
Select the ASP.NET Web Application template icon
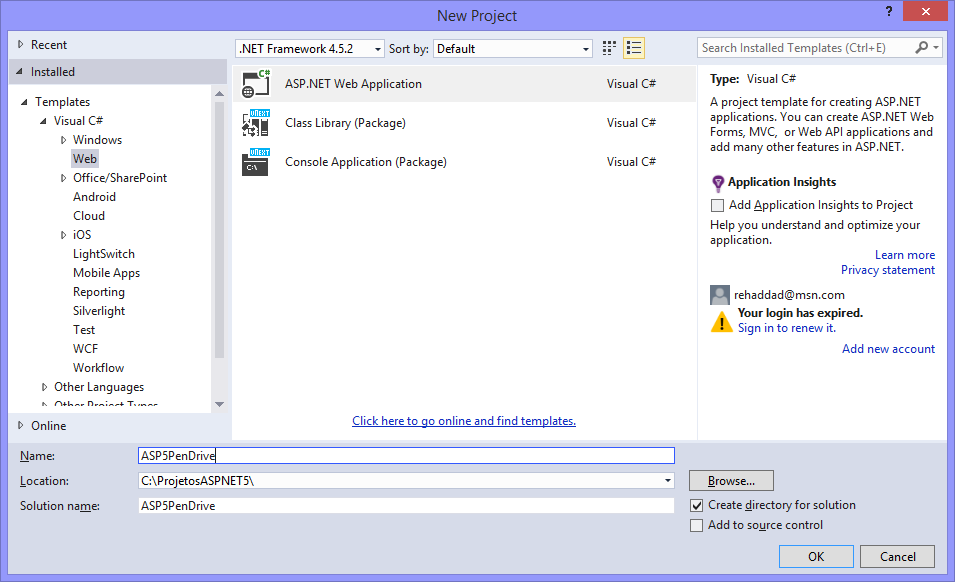[256, 84]
